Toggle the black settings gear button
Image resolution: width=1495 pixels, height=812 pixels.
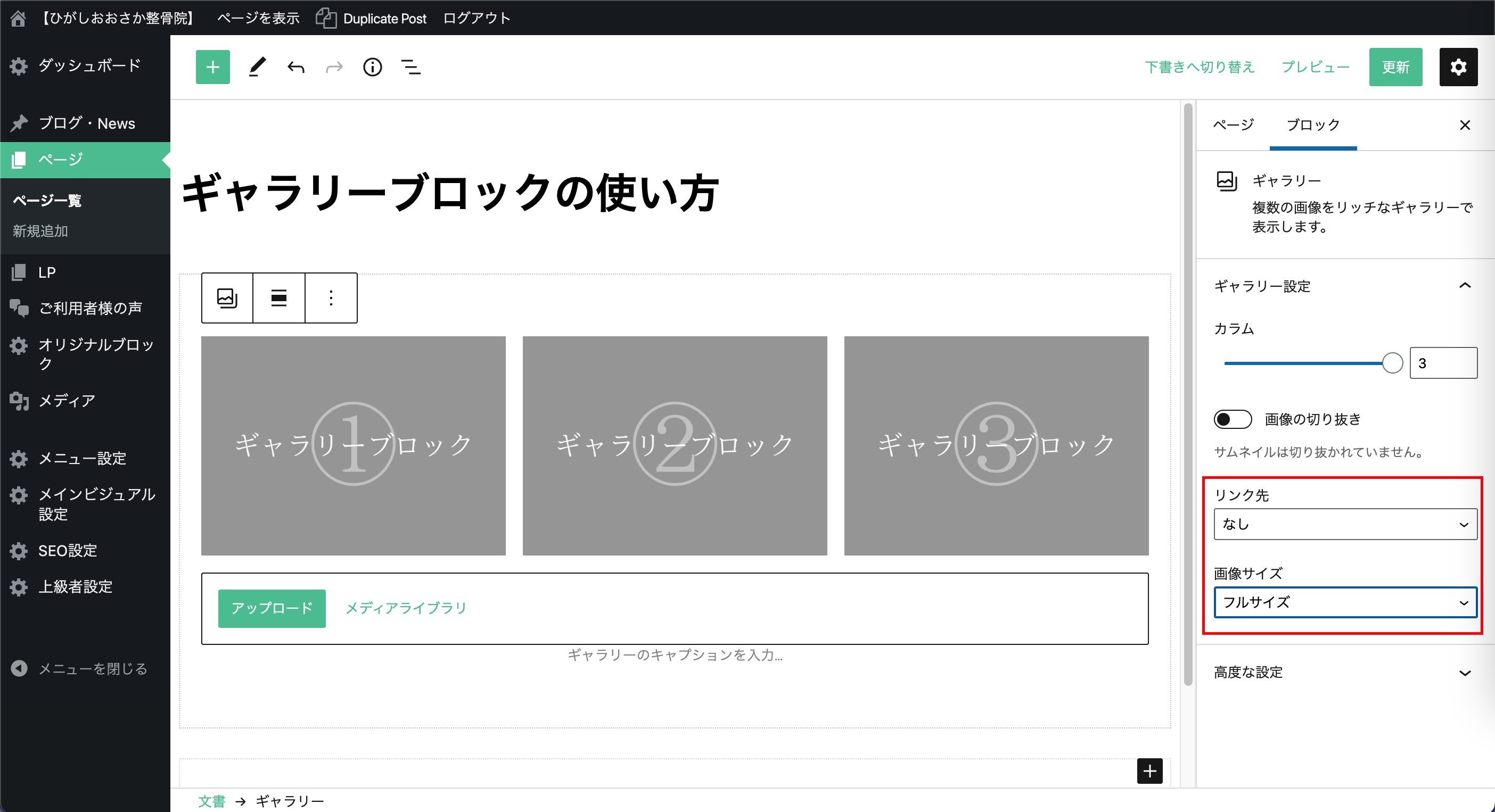(1458, 67)
